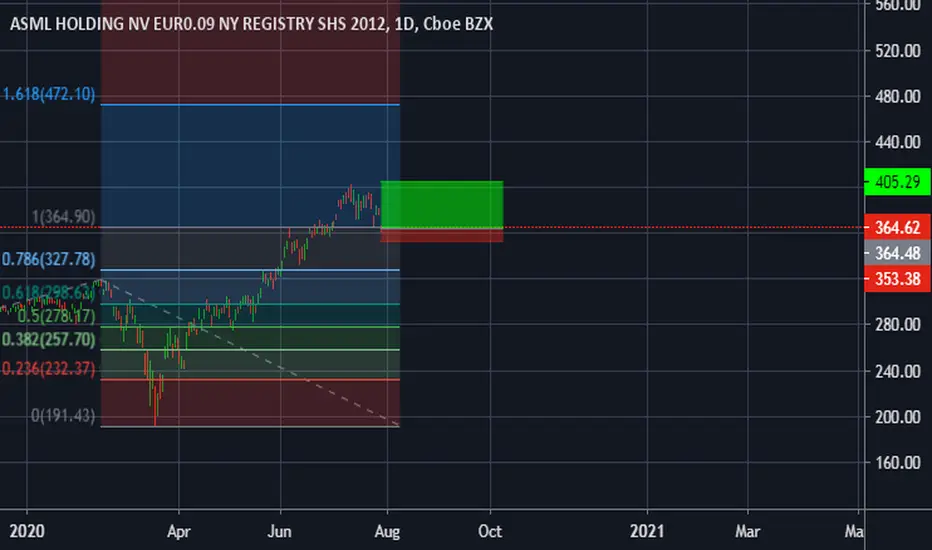This screenshot has width=932, height=550.
Task: Select the red stop-loss zone under the green box
Action: tap(442, 235)
